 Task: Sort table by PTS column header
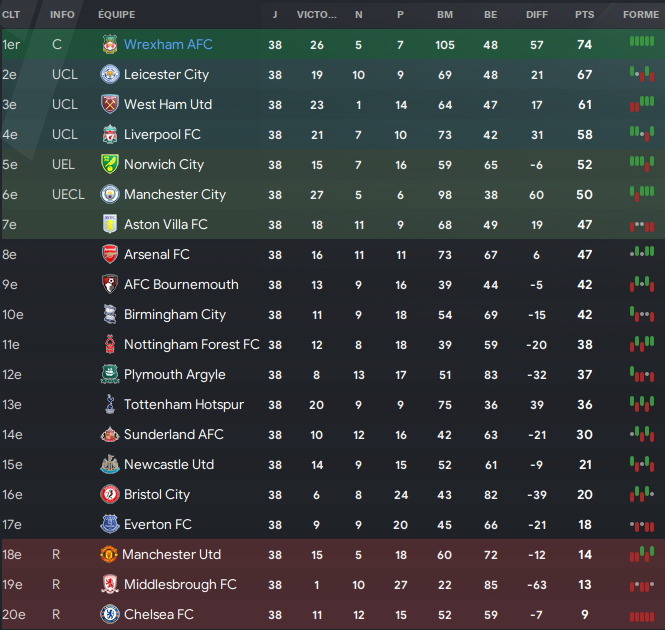pyautogui.click(x=584, y=15)
